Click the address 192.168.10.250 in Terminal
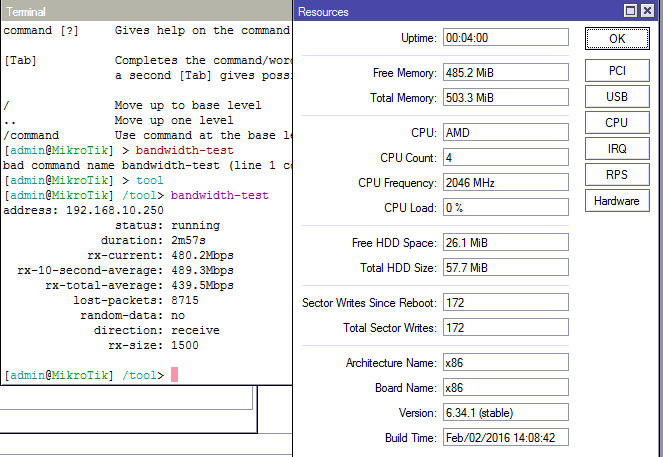Viewport: 663px width, 457px height. tap(115, 210)
